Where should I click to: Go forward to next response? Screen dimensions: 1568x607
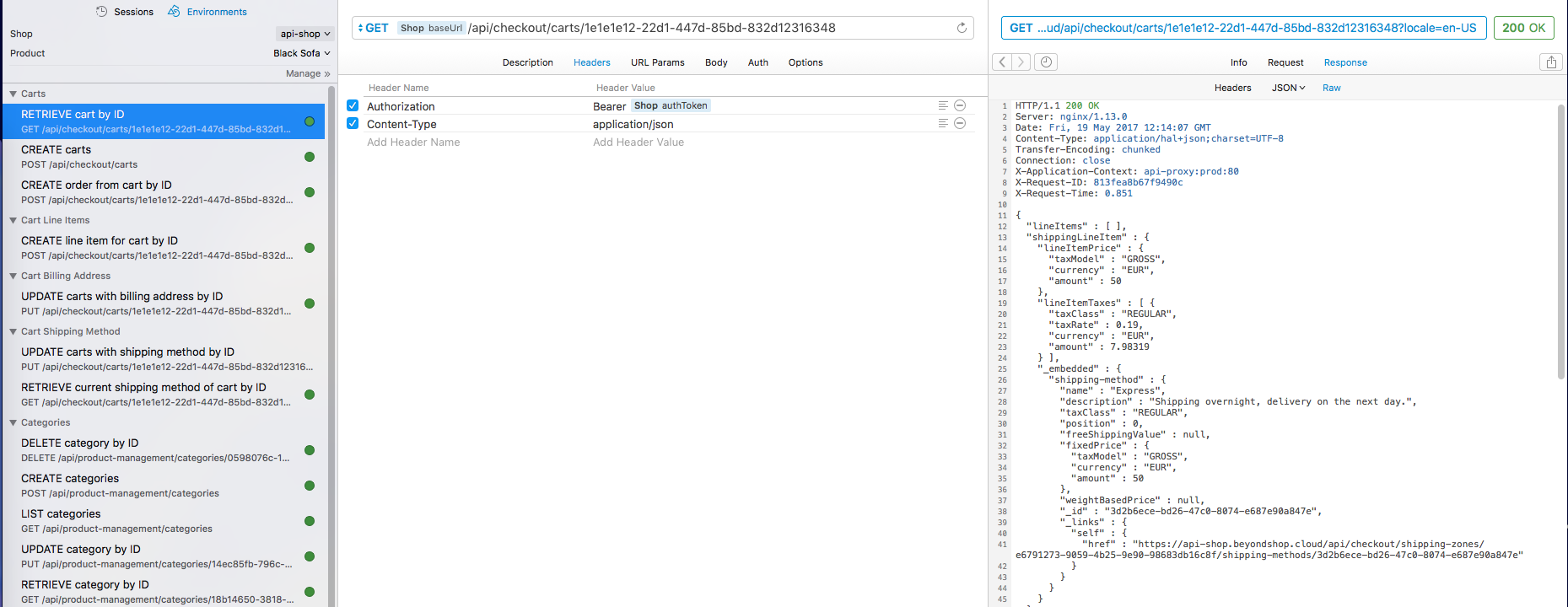tap(1021, 62)
